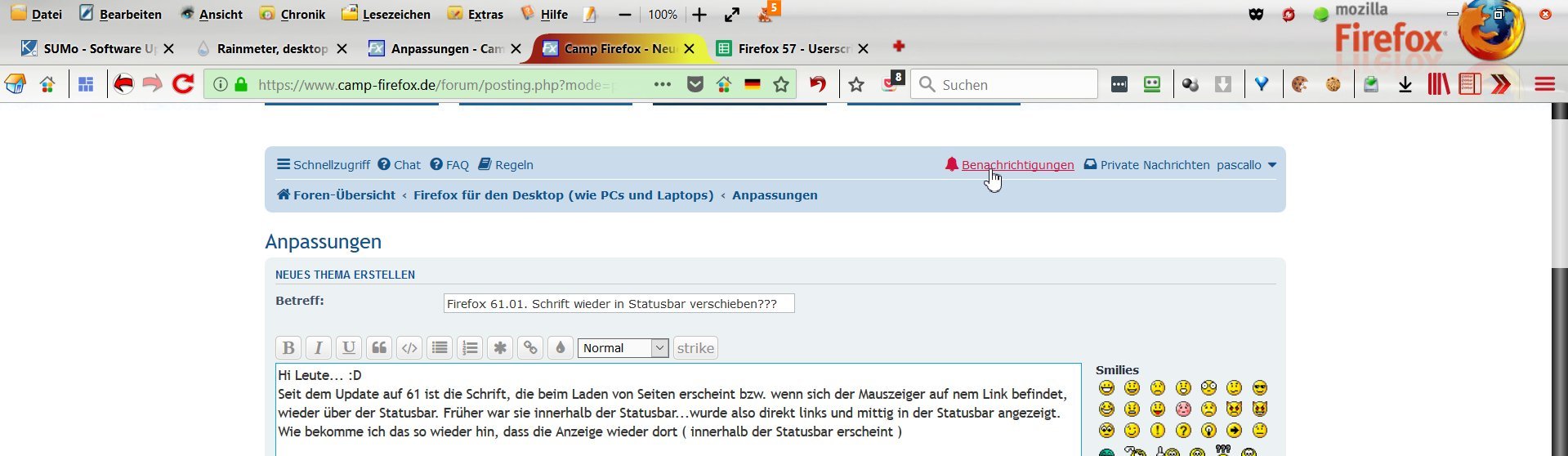The height and width of the screenshot is (456, 1568).
Task: Open Benachrichtigungen notifications
Action: pos(1009,164)
